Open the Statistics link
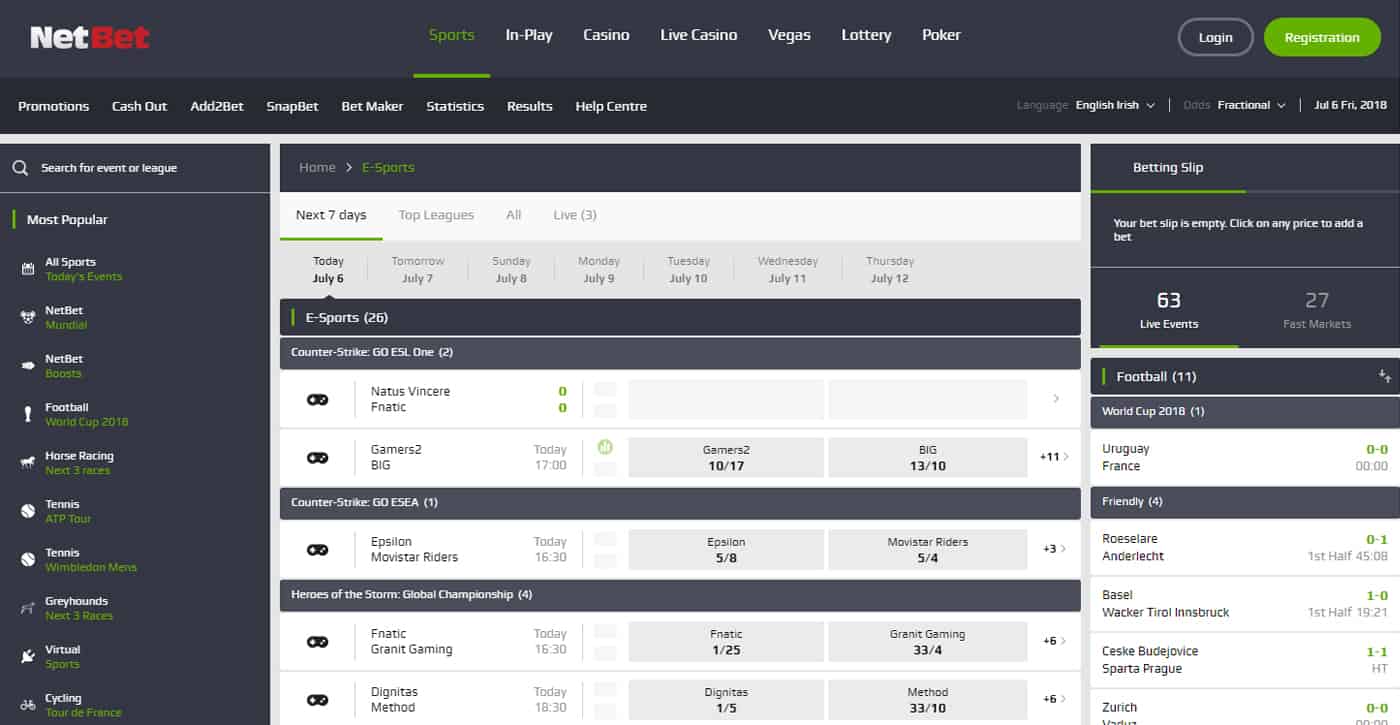The image size is (1400, 725). (455, 106)
